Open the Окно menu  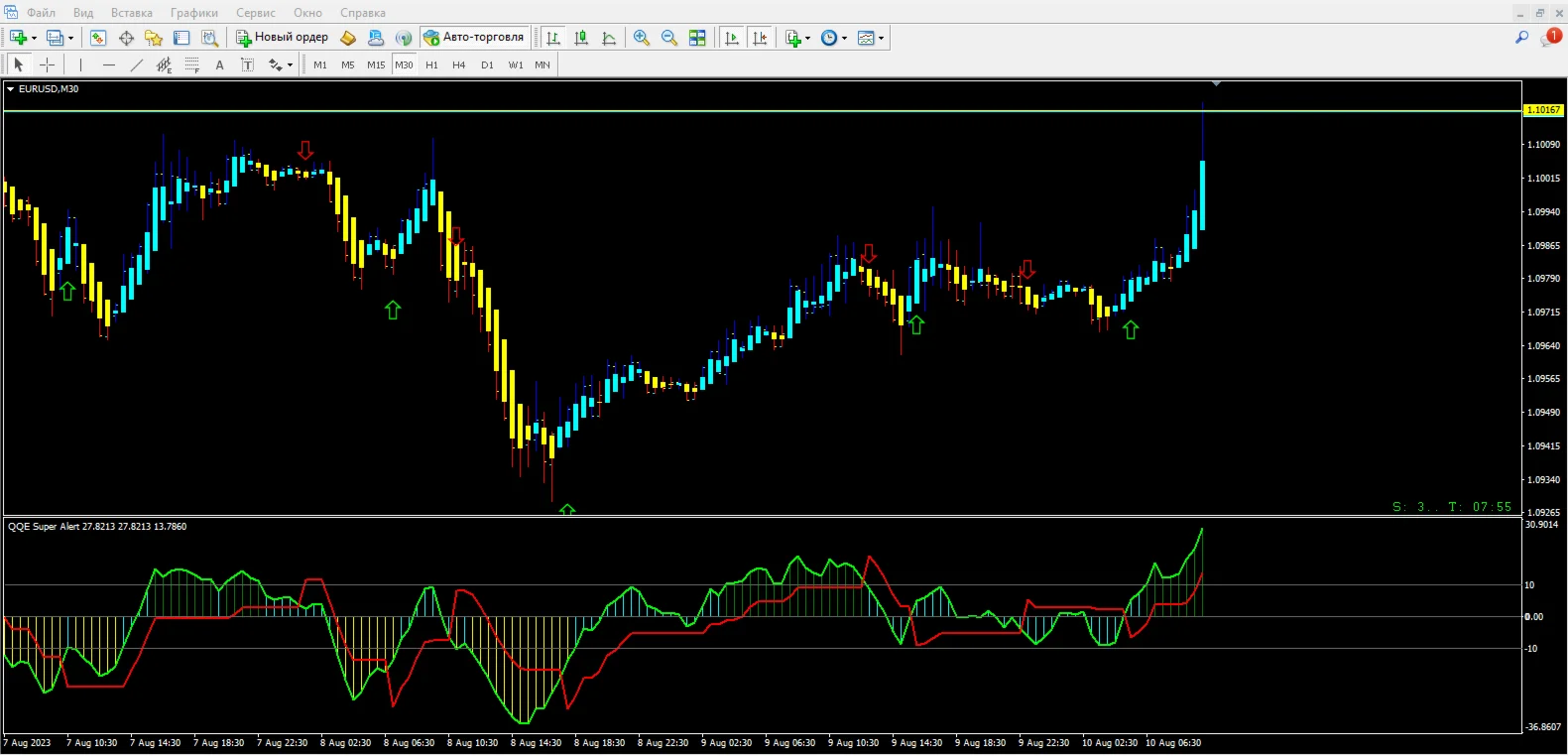[307, 13]
